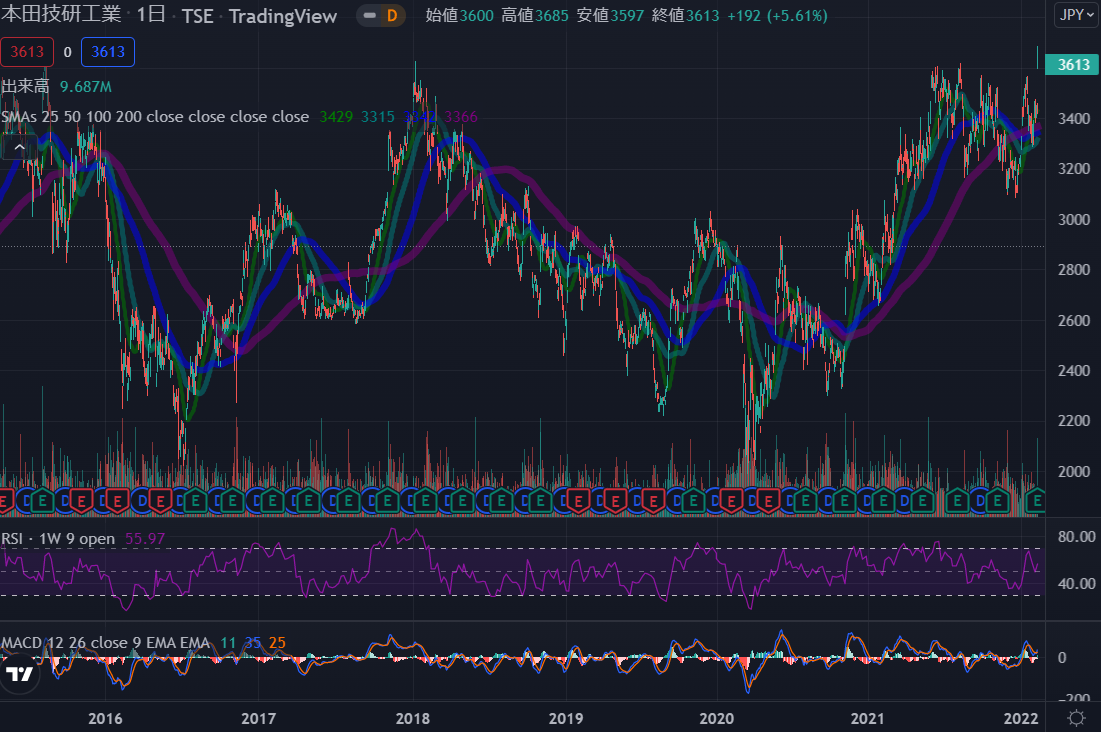Click the 1日 interval text in title
The width and height of the screenshot is (1101, 732).
click(x=151, y=14)
